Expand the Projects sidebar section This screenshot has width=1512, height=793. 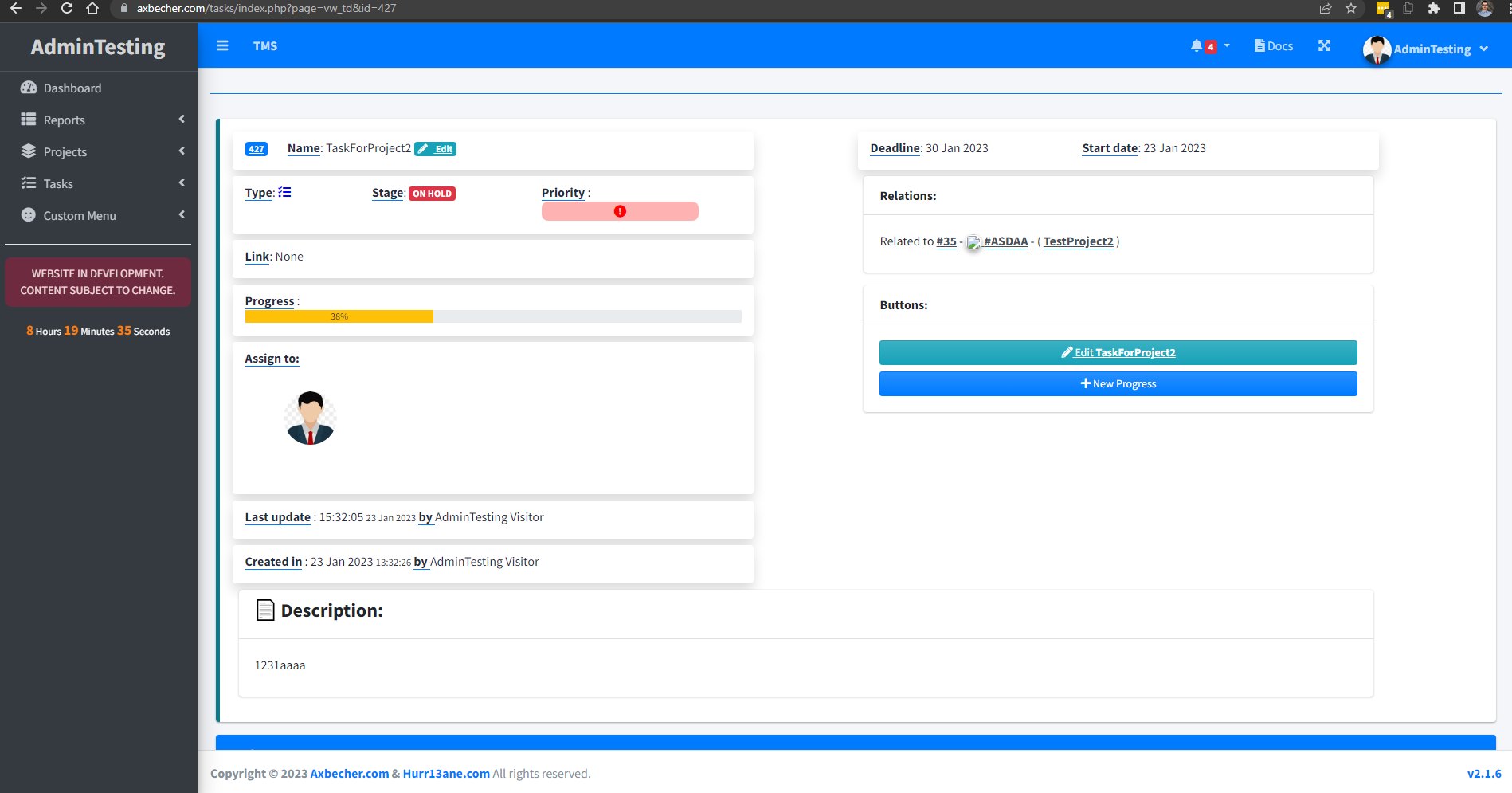point(65,151)
